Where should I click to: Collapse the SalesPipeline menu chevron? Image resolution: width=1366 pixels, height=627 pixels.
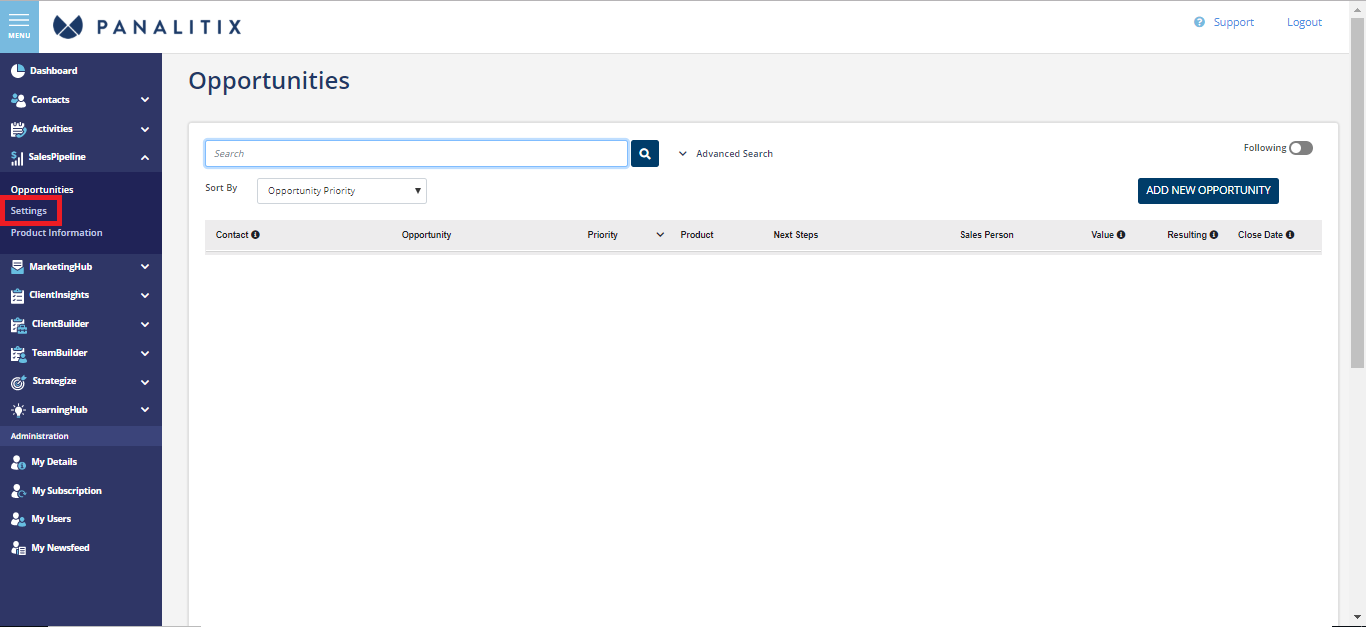pos(145,158)
